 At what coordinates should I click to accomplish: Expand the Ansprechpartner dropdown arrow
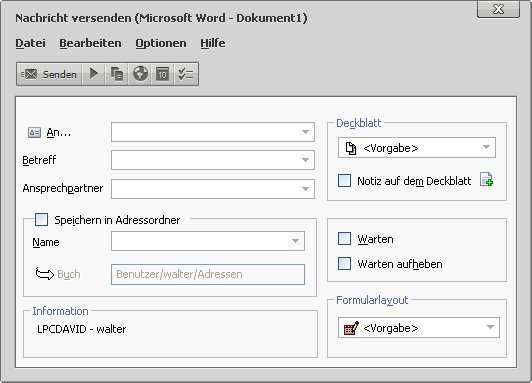305,189
